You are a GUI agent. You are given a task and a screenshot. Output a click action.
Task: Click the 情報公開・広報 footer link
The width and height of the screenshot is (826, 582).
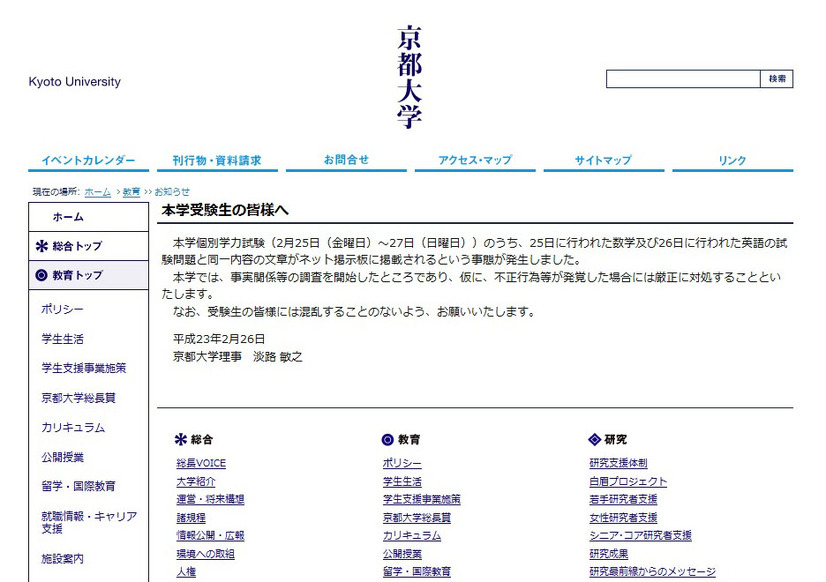coord(210,536)
